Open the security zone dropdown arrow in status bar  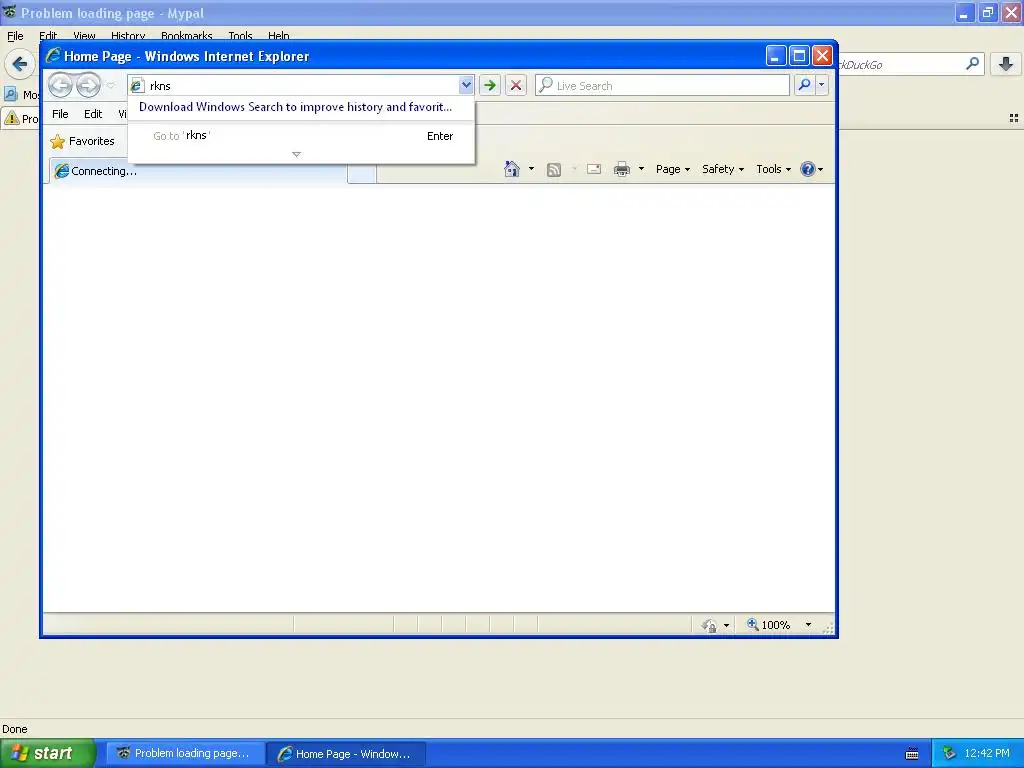click(x=726, y=626)
